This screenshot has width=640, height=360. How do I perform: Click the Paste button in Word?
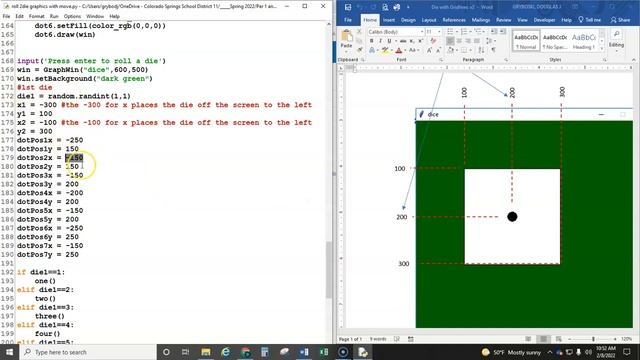(346, 39)
